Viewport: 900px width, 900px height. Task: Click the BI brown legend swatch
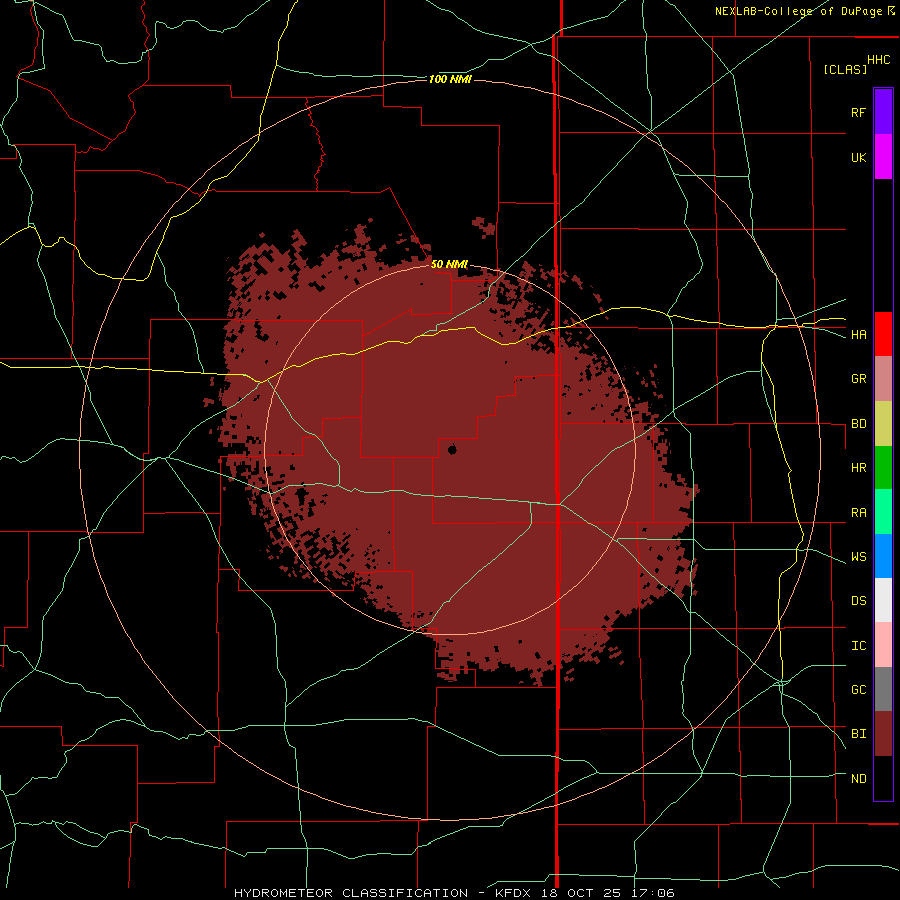tap(883, 734)
